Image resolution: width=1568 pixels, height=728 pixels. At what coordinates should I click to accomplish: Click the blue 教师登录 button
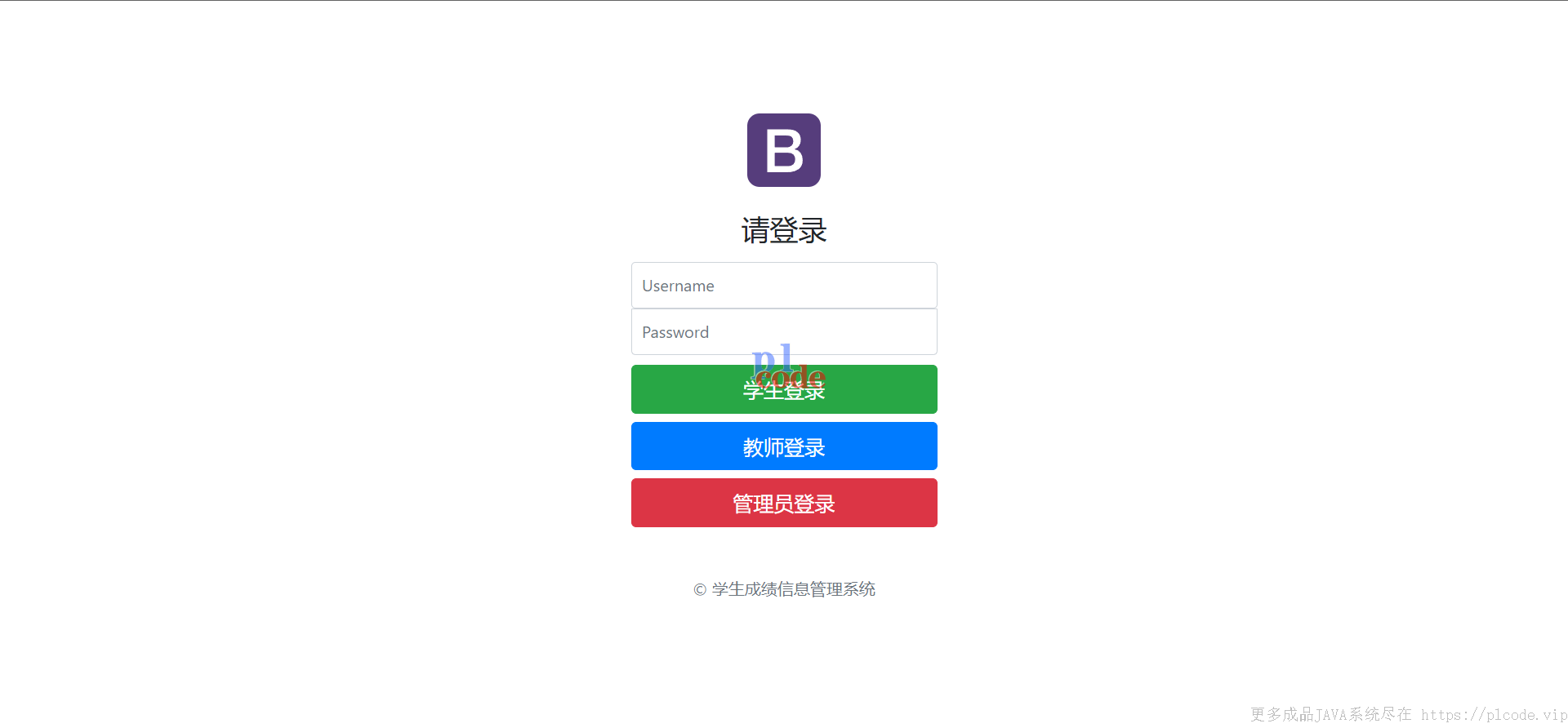pos(784,446)
